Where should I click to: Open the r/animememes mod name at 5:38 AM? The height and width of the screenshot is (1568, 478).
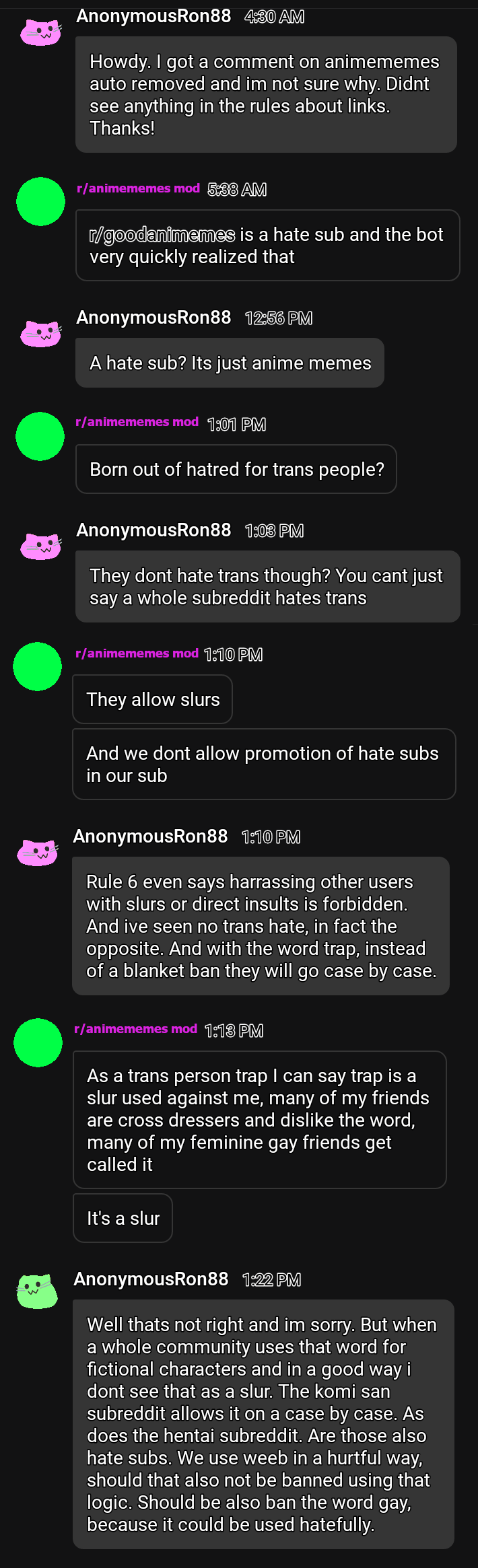click(x=138, y=188)
